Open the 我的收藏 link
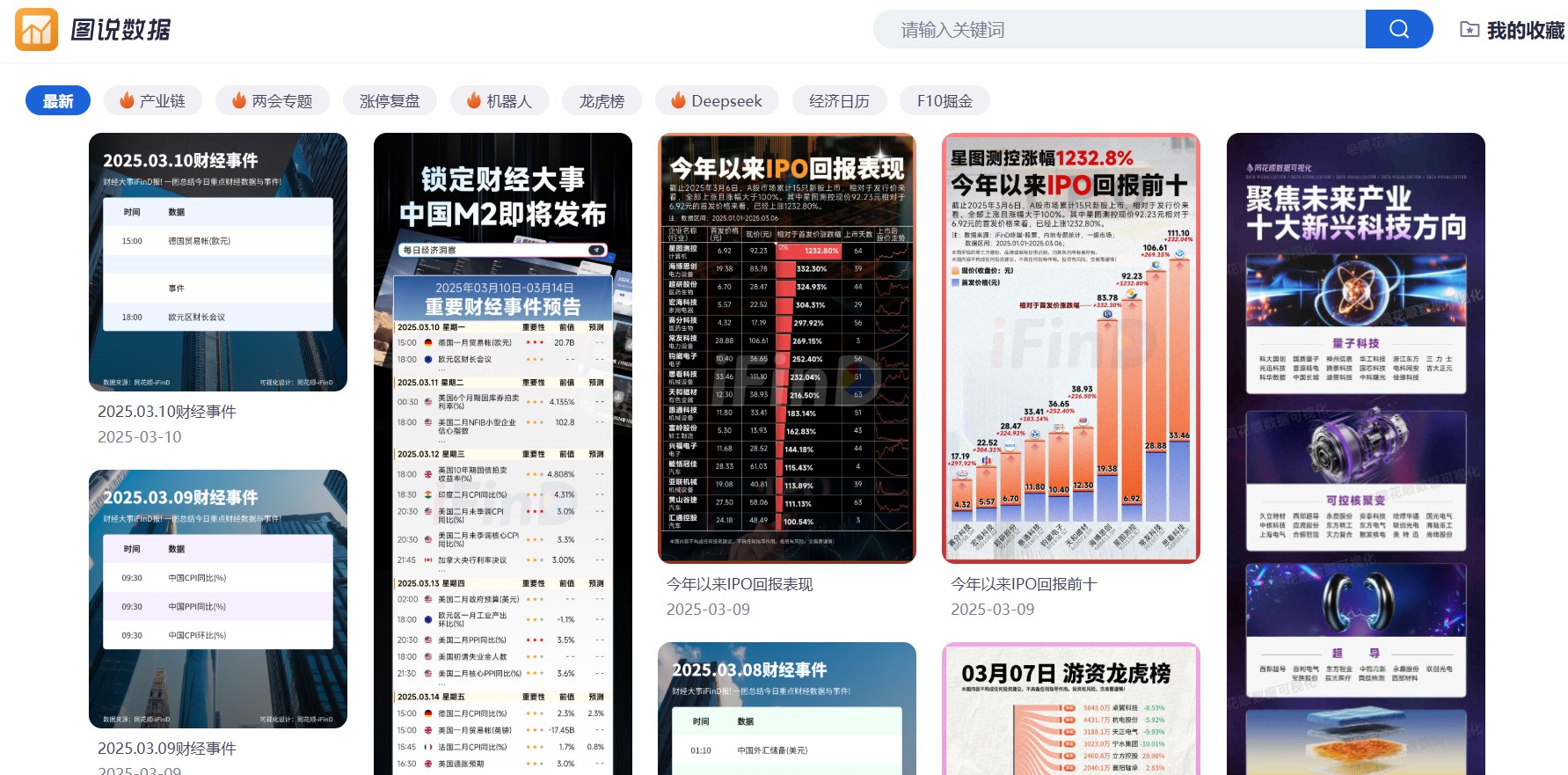The image size is (1568, 775). (1513, 30)
